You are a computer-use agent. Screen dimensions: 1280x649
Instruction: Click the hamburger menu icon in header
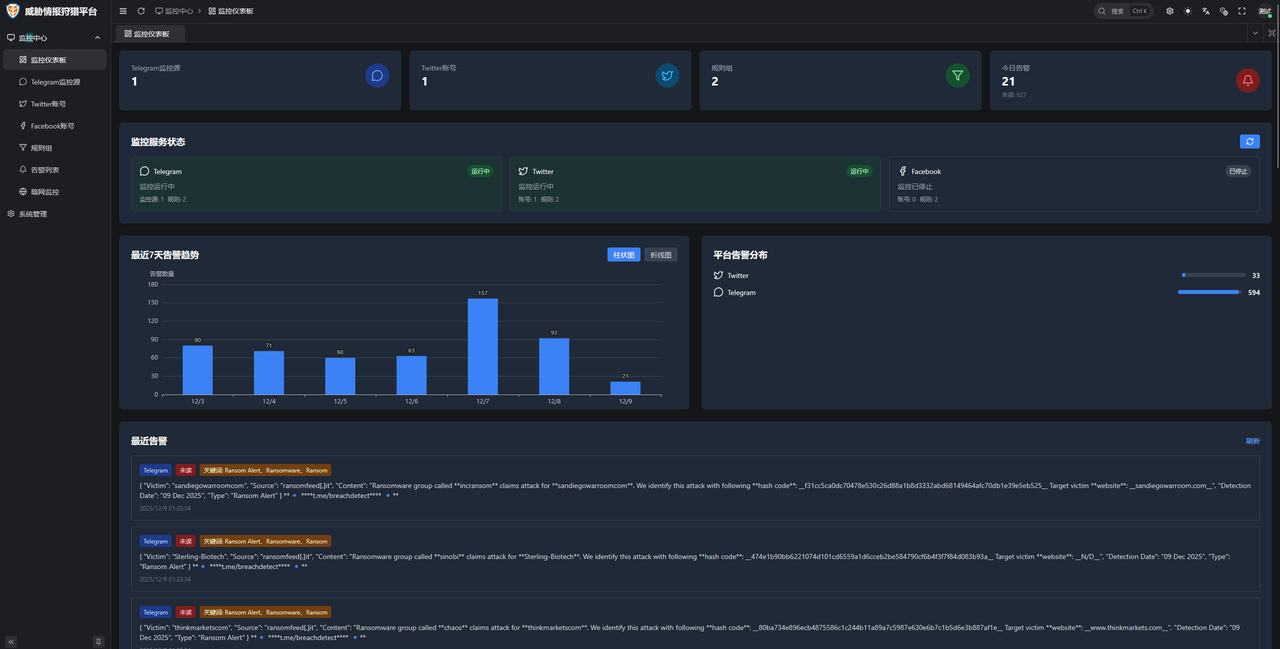pyautogui.click(x=123, y=11)
